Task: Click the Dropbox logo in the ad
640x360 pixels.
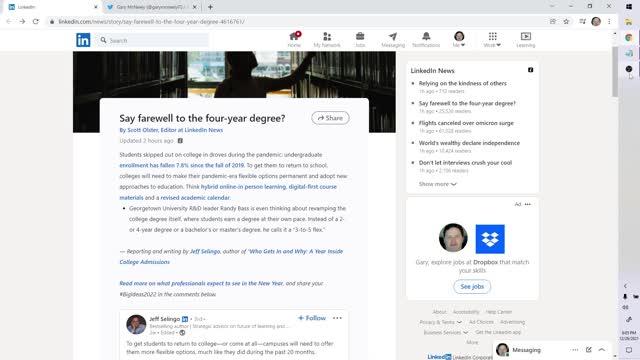Action: point(490,239)
